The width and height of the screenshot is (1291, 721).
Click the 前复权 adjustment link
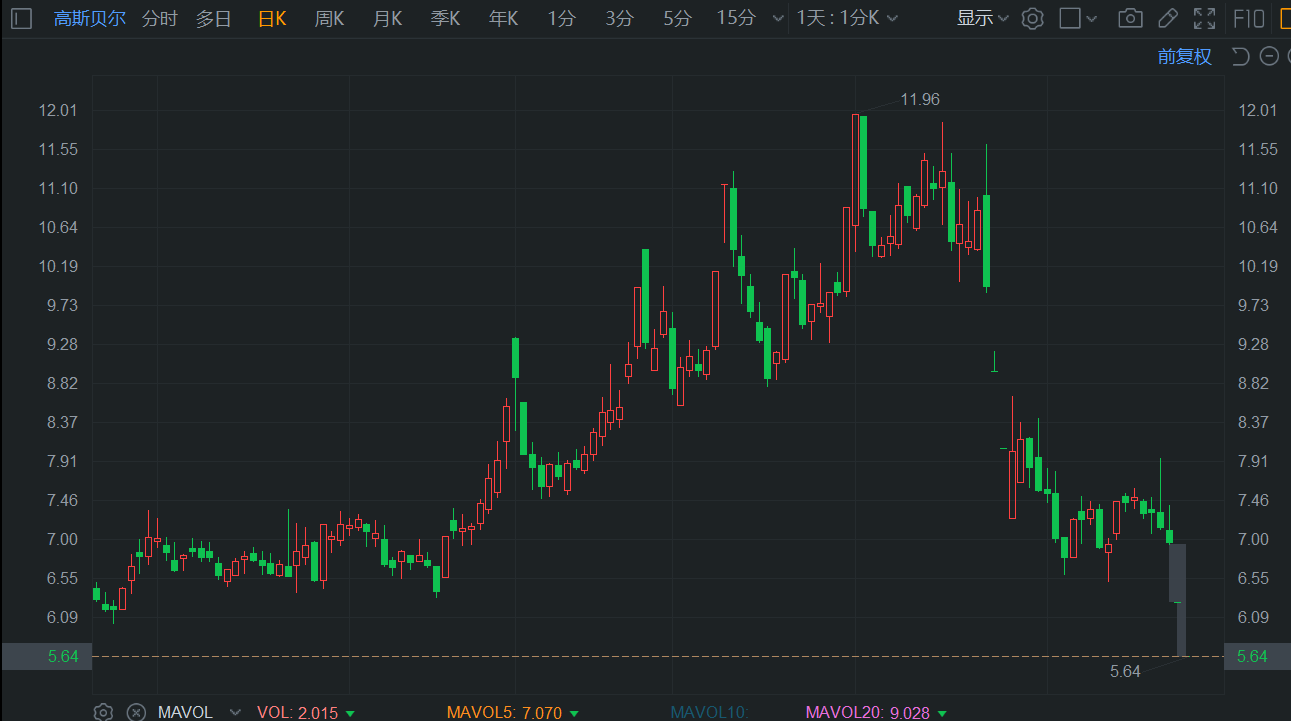coord(1184,56)
